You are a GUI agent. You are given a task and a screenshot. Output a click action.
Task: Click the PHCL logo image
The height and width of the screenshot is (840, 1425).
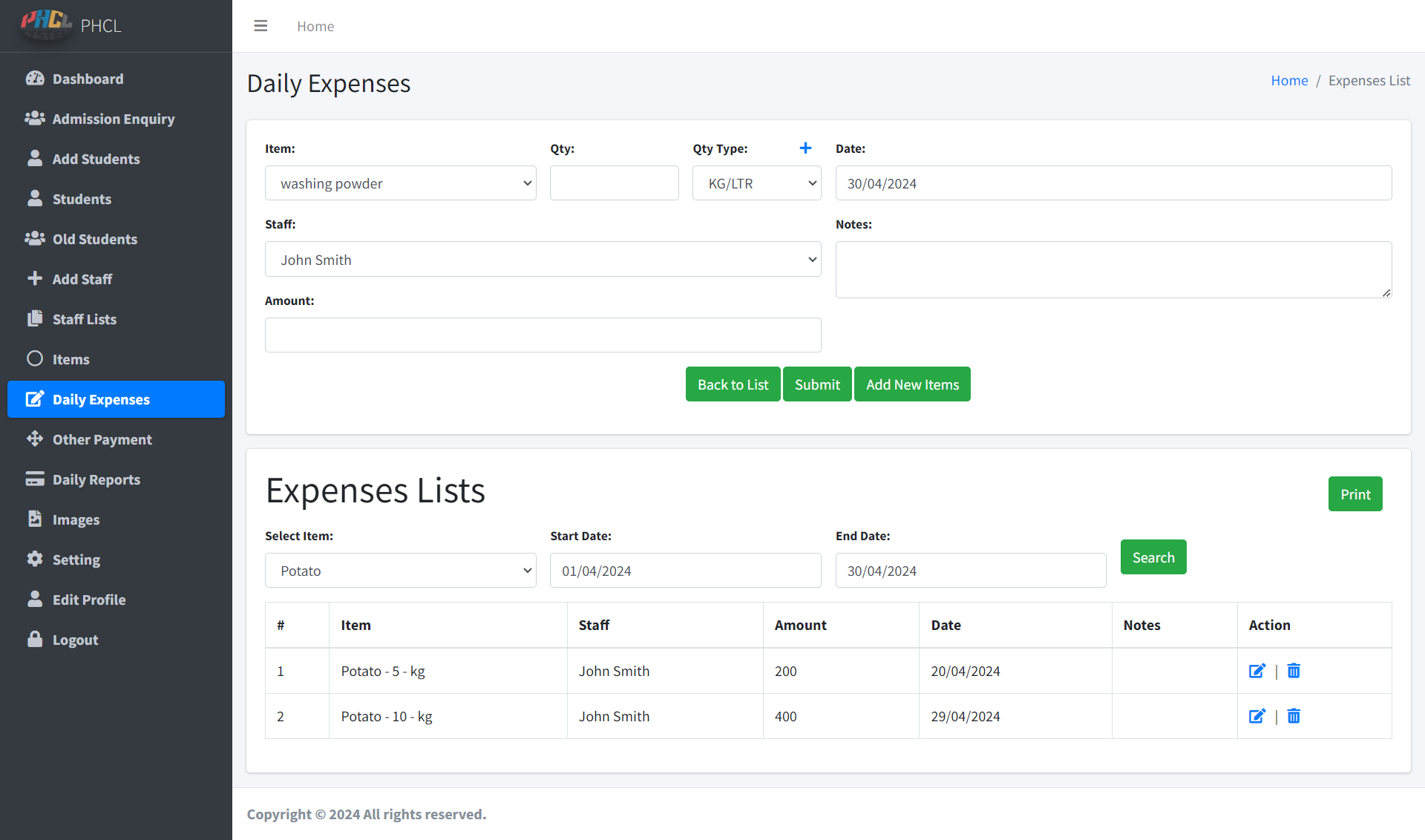pos(46,24)
